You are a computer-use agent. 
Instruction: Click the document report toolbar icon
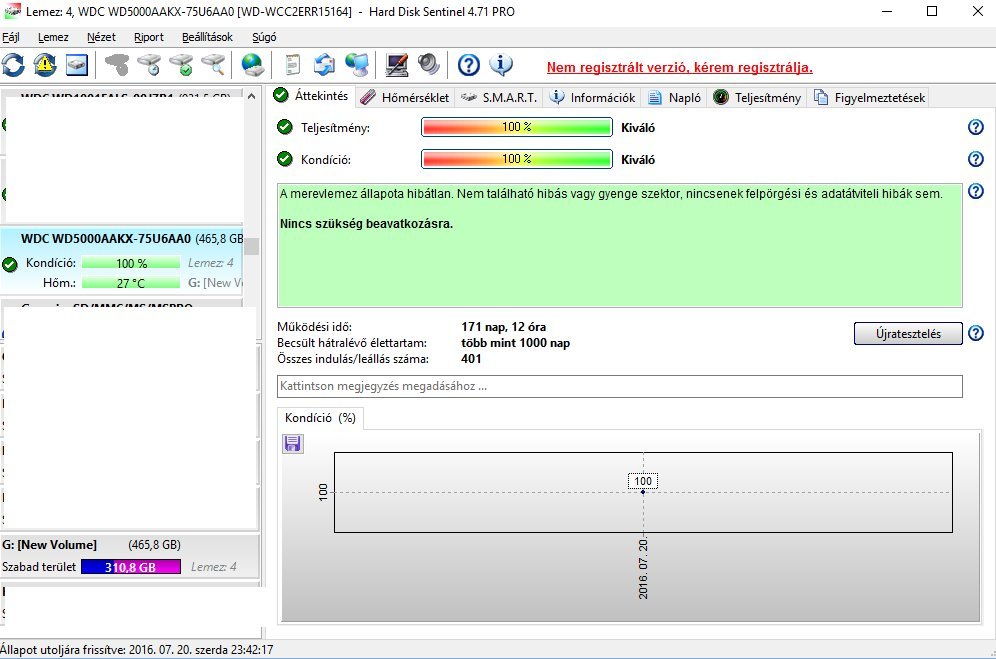292,65
